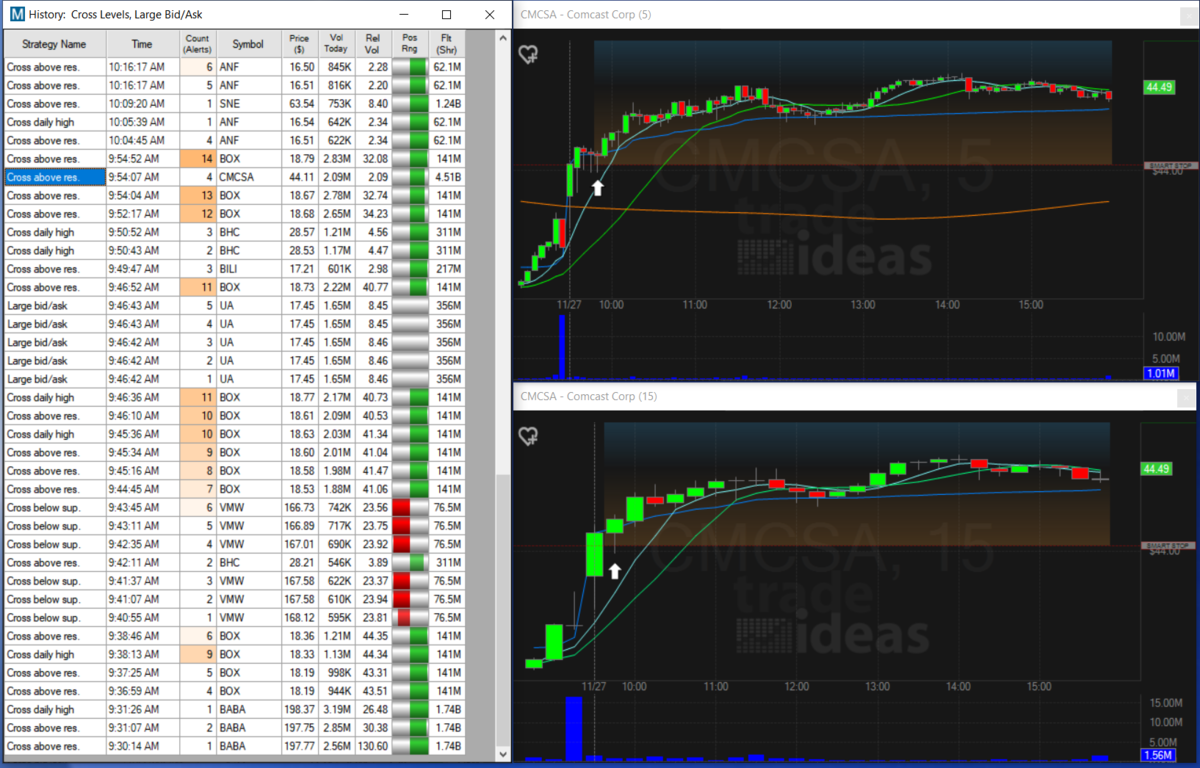Sort by Flt (Shr) column header
Viewport: 1200px width, 768px height.
(446, 44)
